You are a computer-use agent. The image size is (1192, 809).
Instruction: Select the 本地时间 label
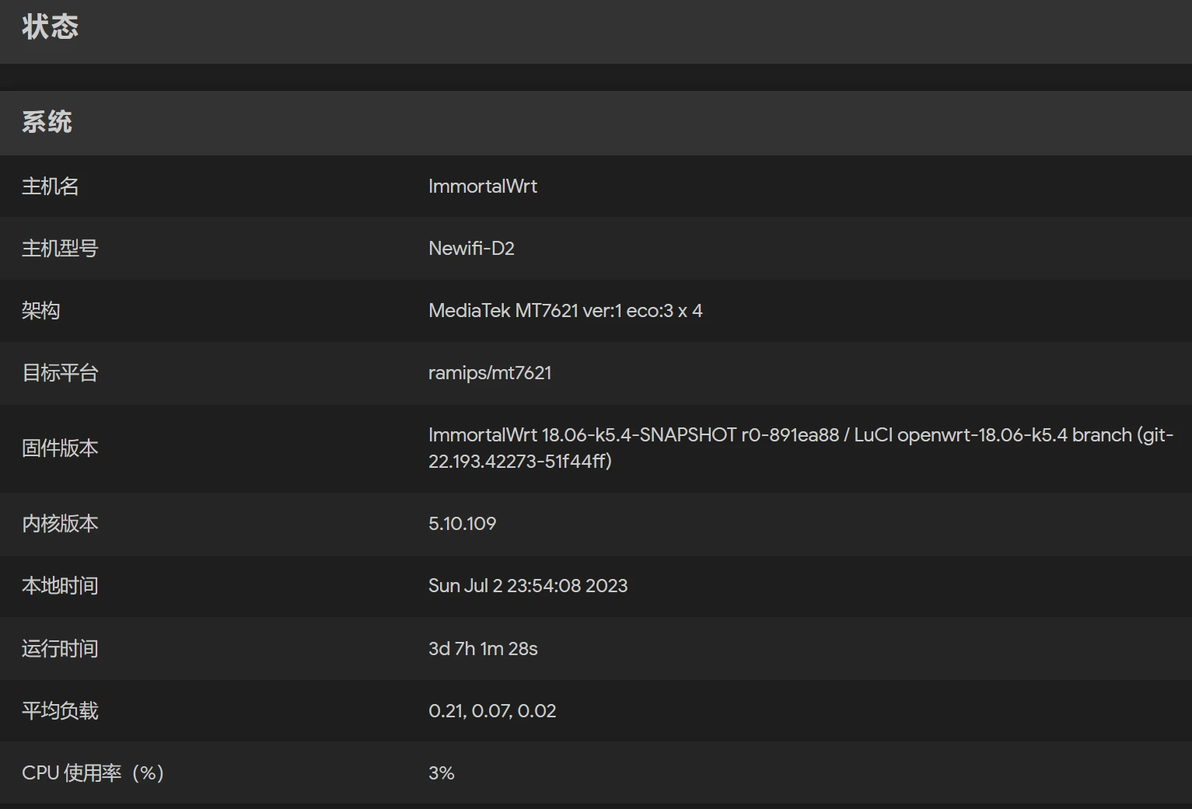(60, 585)
